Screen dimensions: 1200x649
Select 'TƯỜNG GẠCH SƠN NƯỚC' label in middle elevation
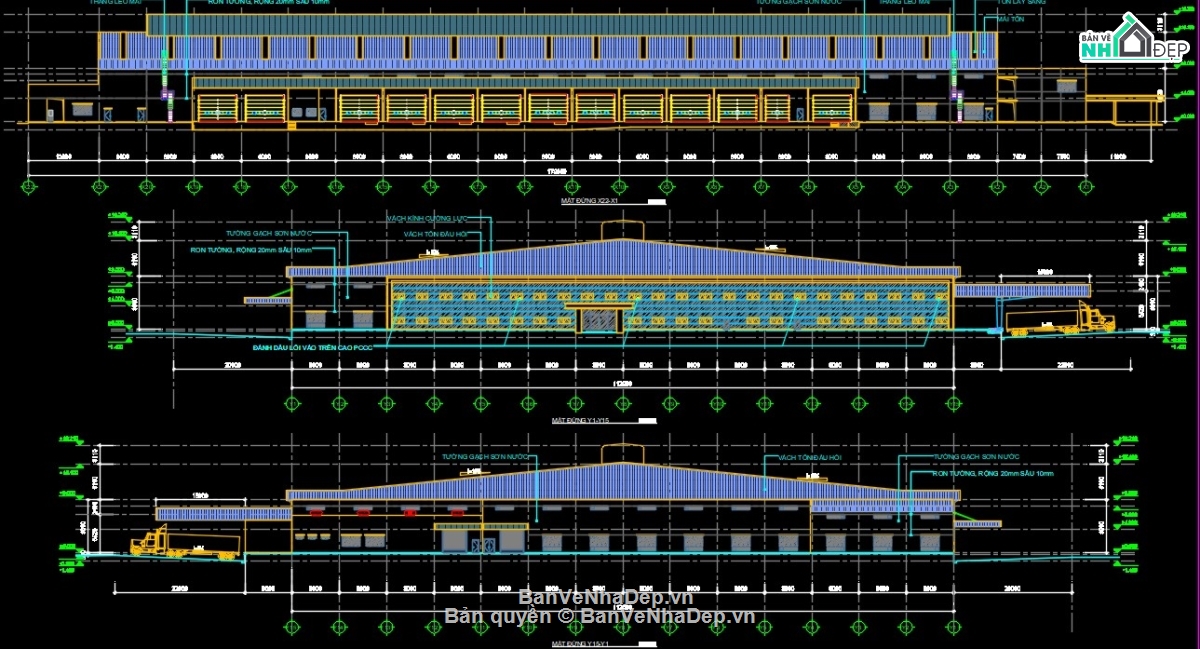(262, 232)
